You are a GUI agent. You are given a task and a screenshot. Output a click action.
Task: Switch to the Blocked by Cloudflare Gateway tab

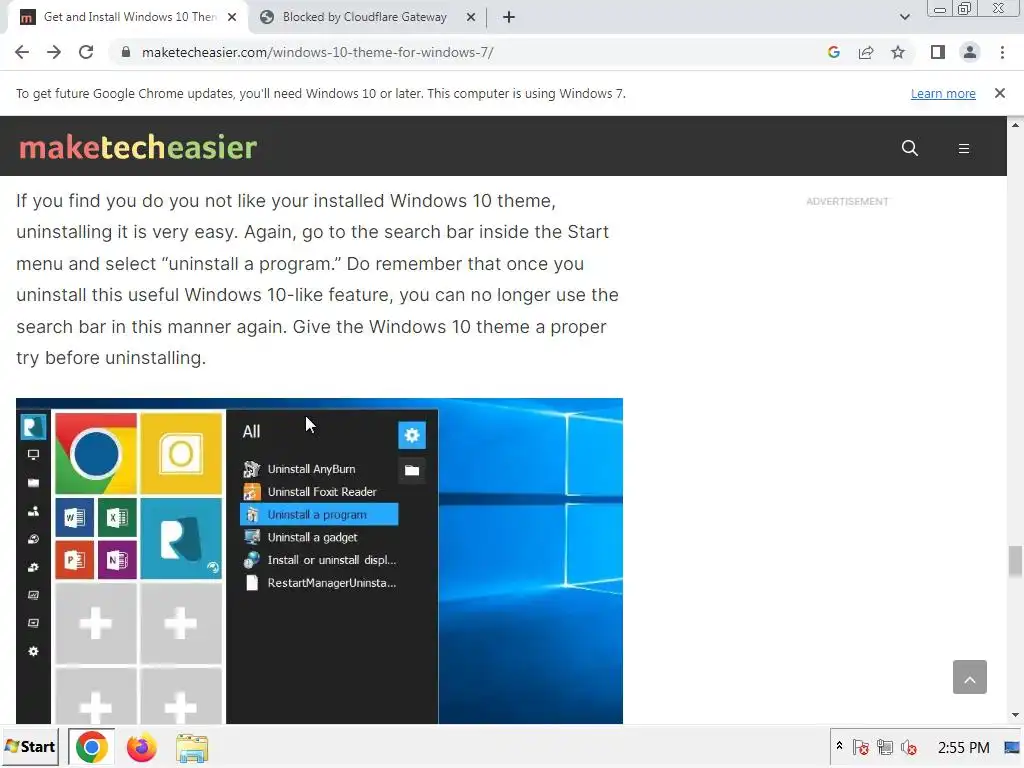pyautogui.click(x=364, y=17)
